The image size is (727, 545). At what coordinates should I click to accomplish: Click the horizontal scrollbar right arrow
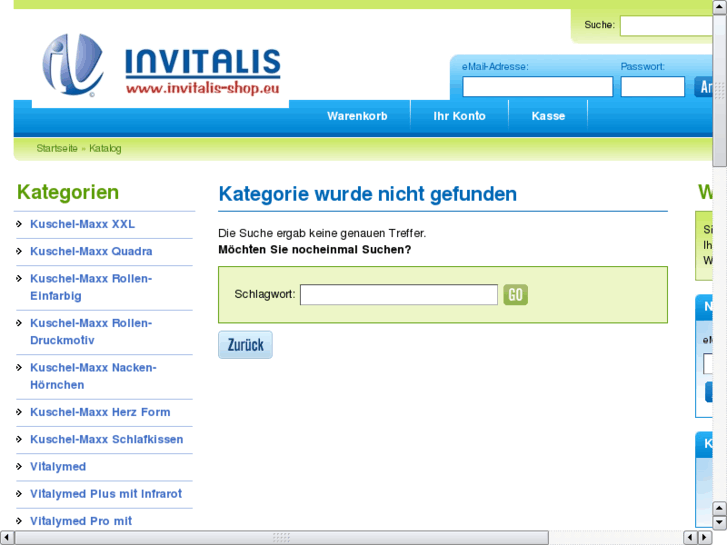point(705,538)
